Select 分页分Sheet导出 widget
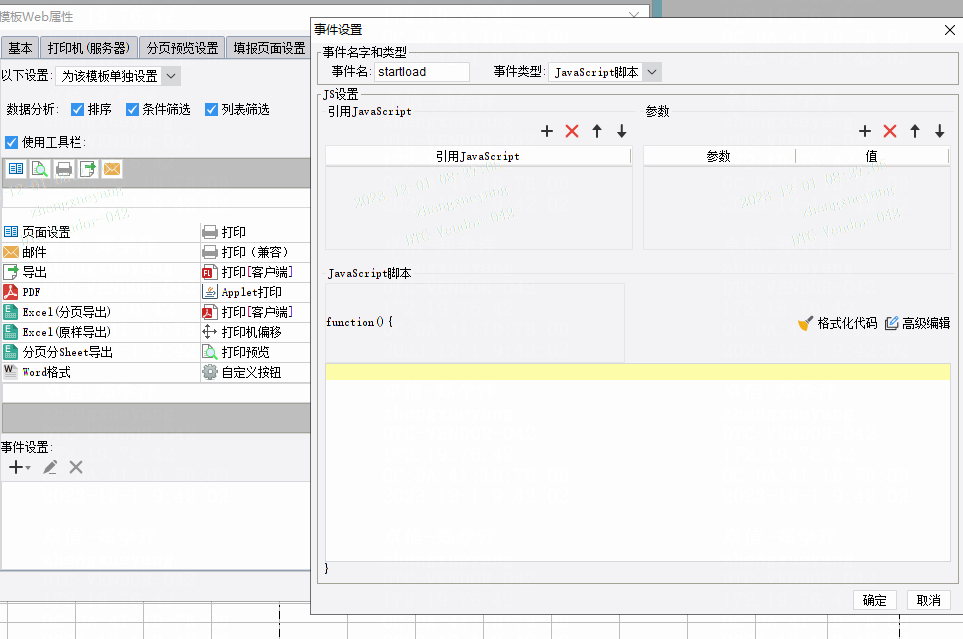Image resolution: width=963 pixels, height=639 pixels. [x=101, y=352]
